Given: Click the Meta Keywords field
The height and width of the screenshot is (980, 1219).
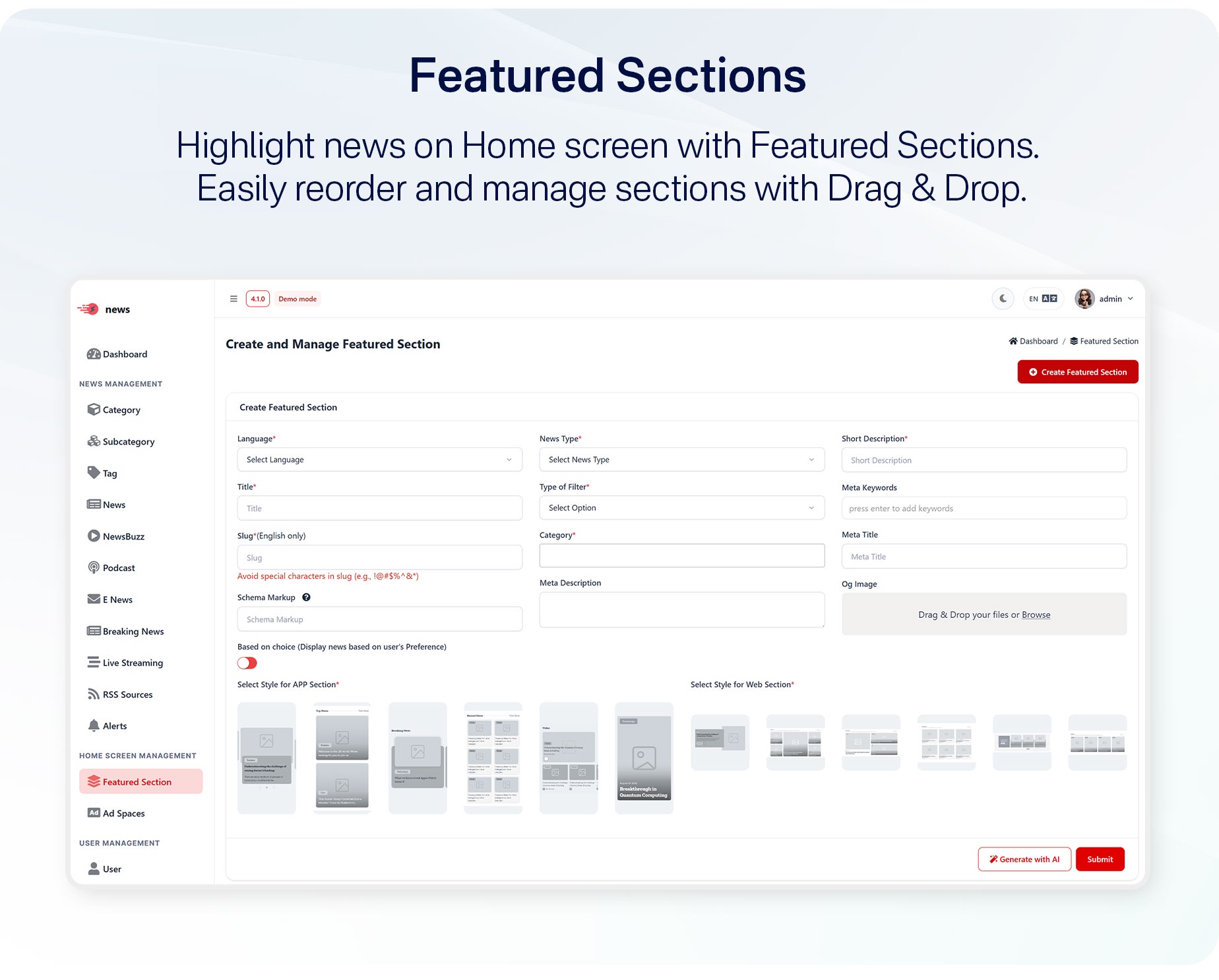Looking at the screenshot, I should 984,508.
